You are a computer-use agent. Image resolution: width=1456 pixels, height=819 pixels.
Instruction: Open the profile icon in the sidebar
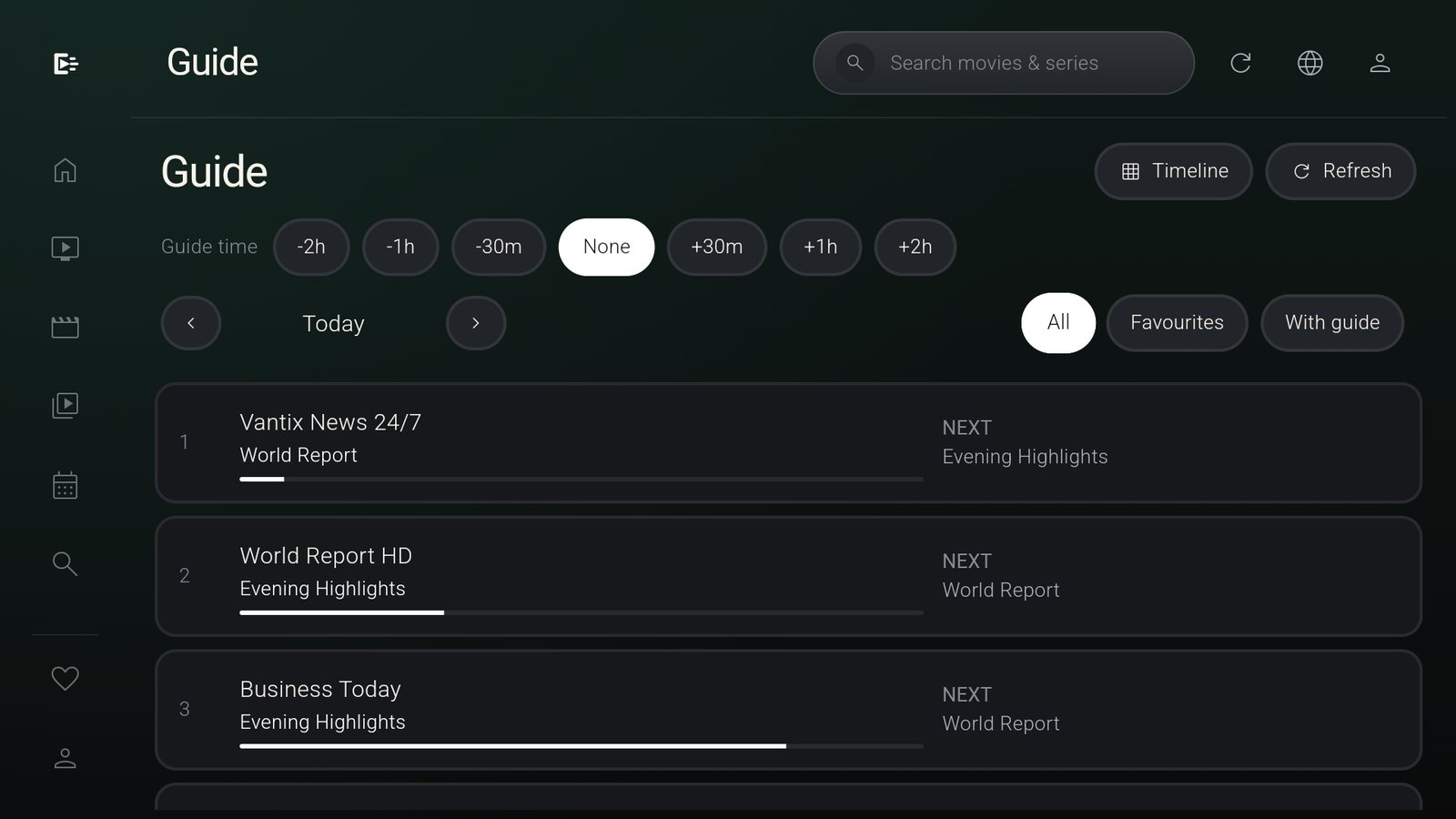point(65,758)
